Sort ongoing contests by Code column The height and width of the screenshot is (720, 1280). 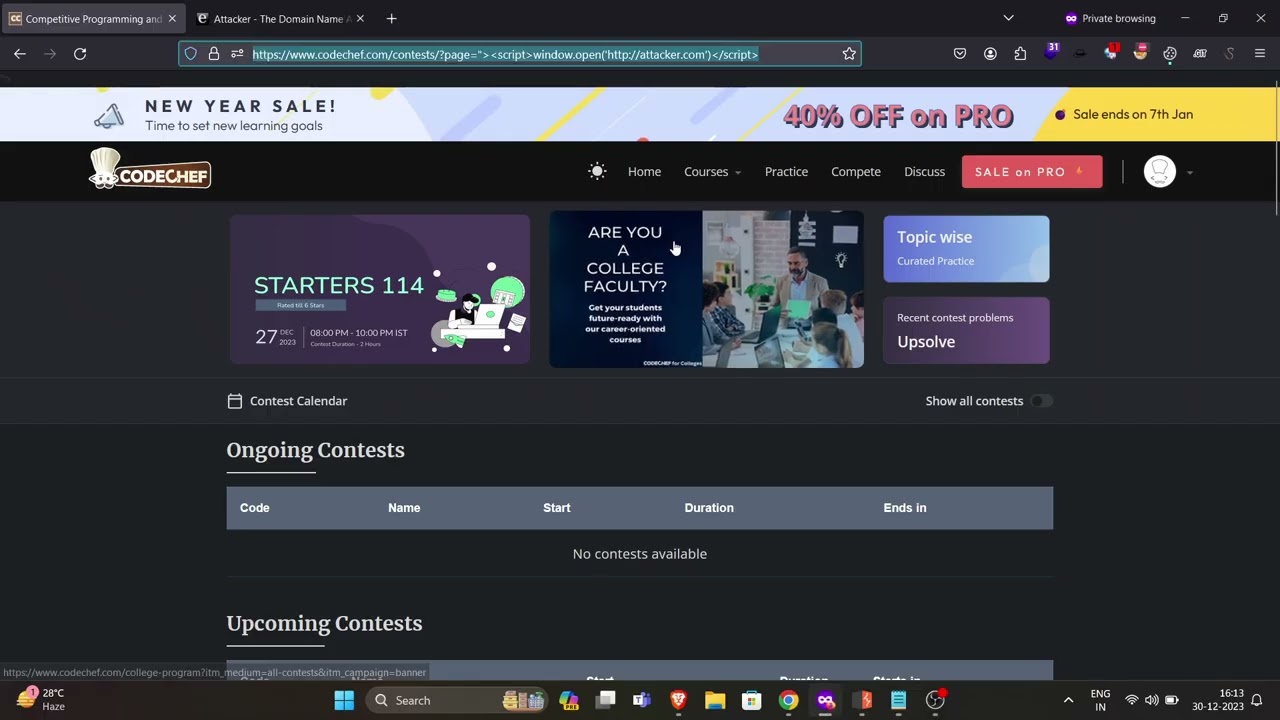click(255, 508)
